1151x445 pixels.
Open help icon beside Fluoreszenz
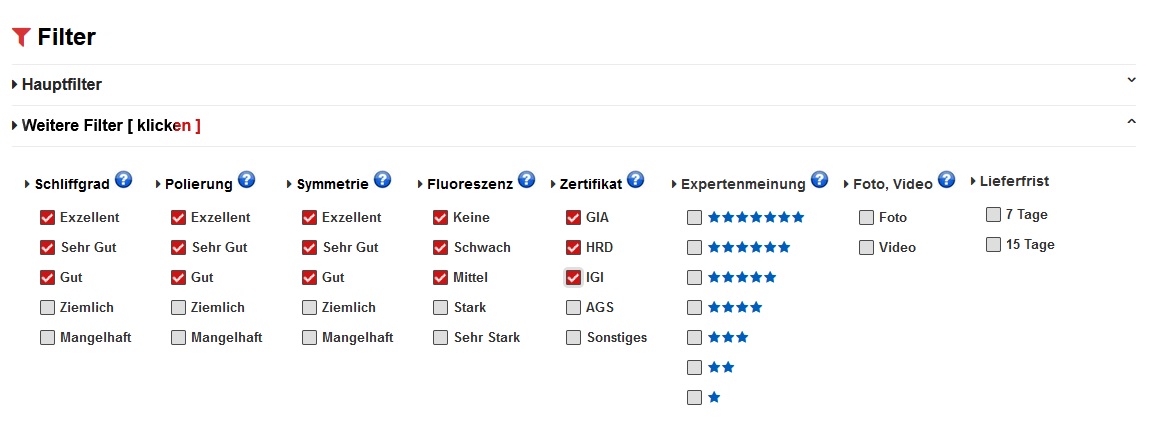click(527, 181)
